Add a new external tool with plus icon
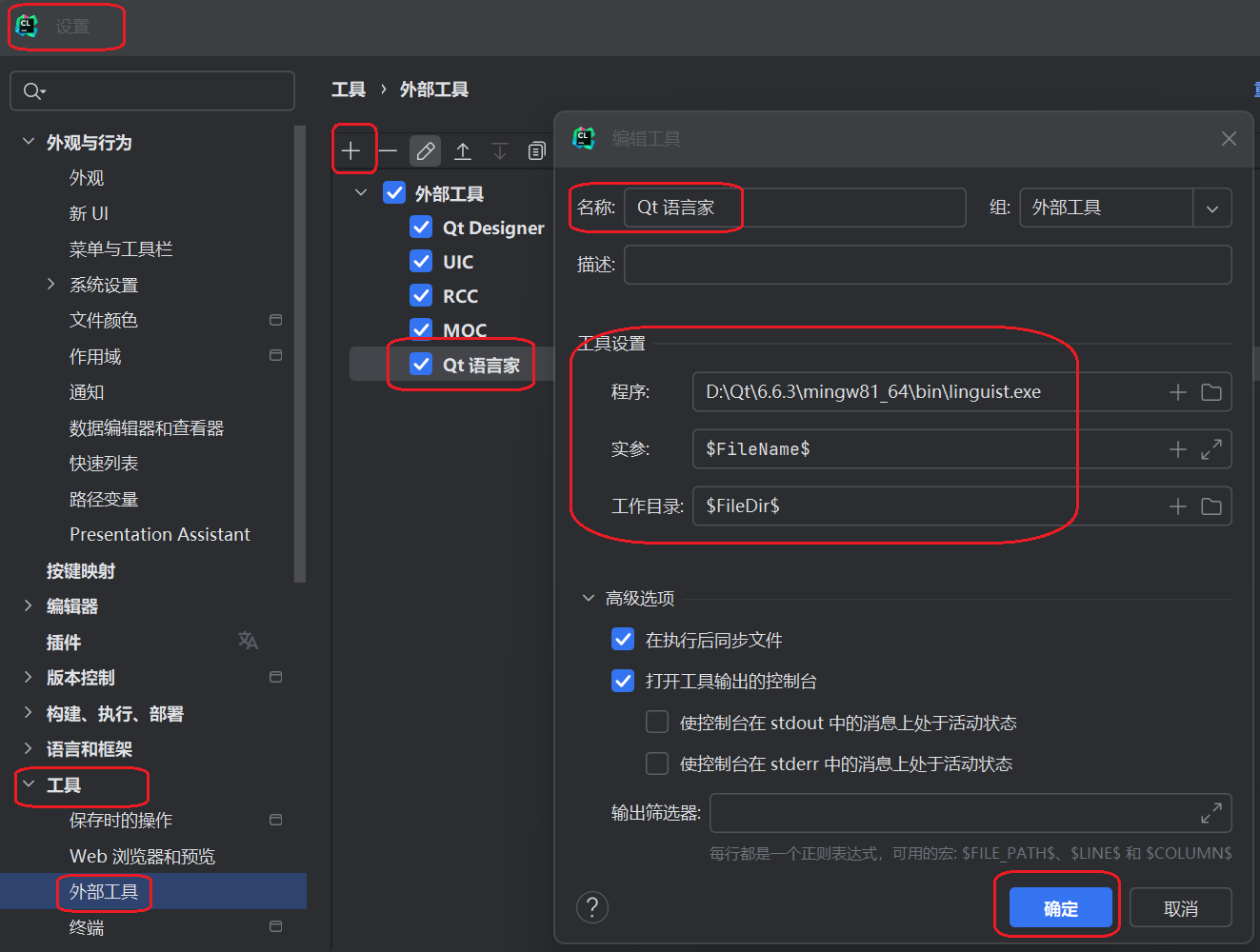This screenshot has height=952, width=1260. click(x=350, y=150)
